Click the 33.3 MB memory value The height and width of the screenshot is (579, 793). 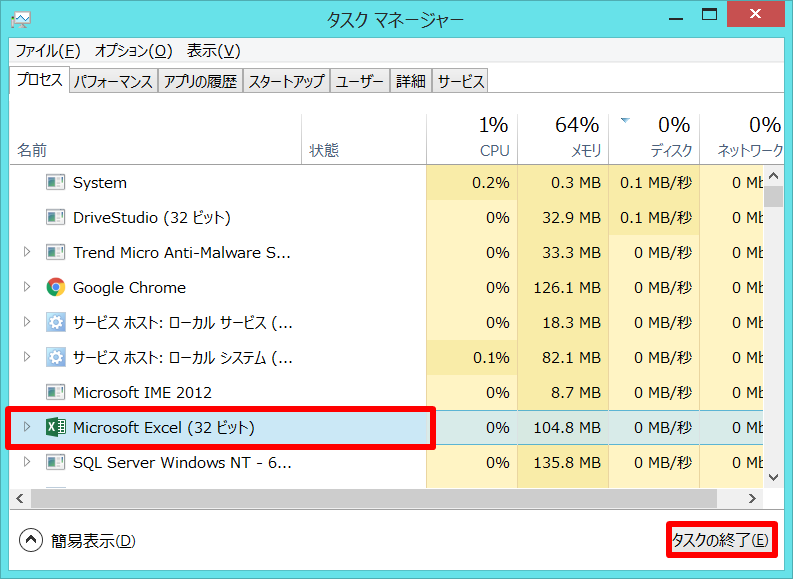pyautogui.click(x=571, y=252)
